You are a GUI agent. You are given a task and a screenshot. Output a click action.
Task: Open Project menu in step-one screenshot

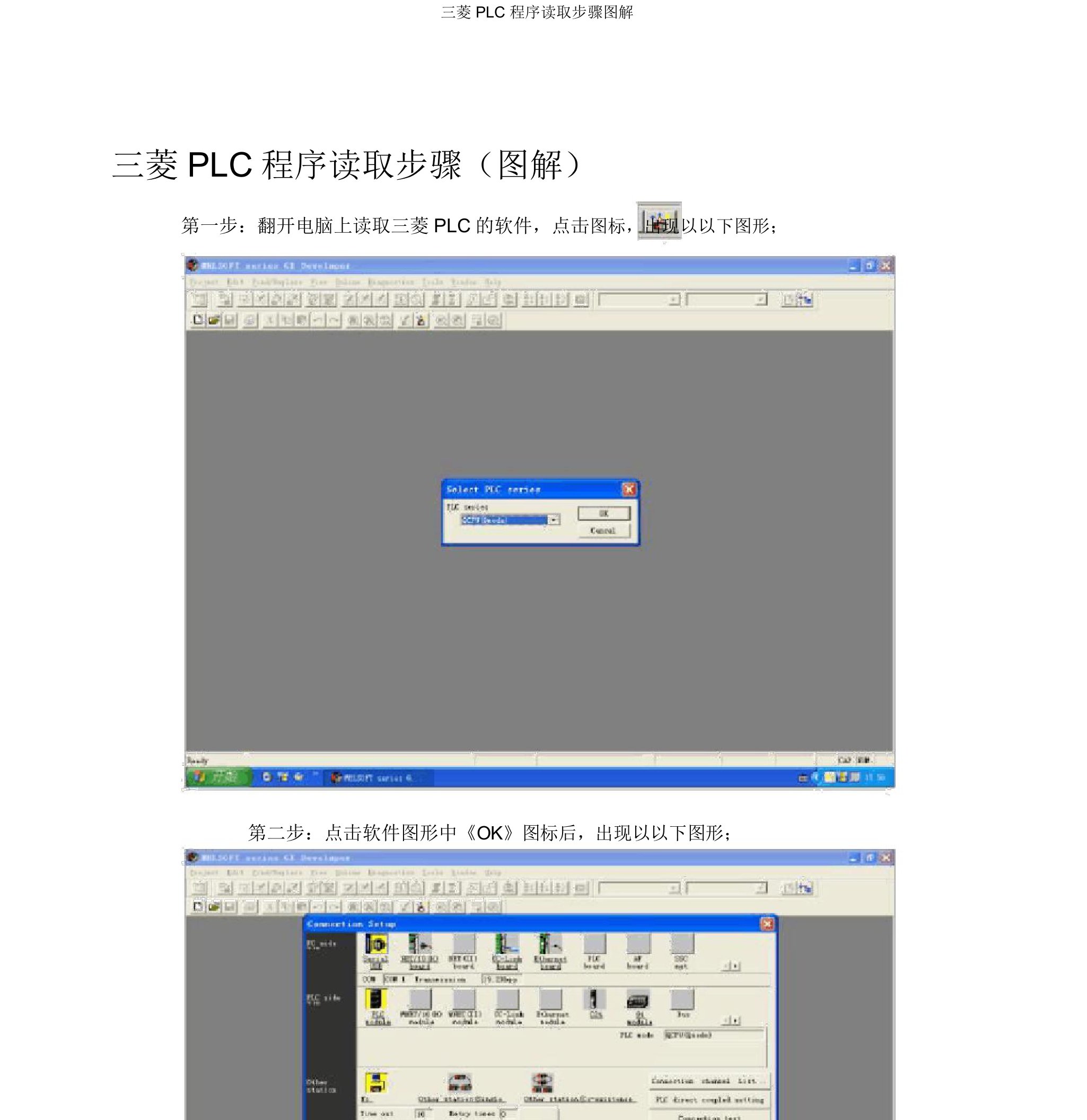pyautogui.click(x=204, y=282)
